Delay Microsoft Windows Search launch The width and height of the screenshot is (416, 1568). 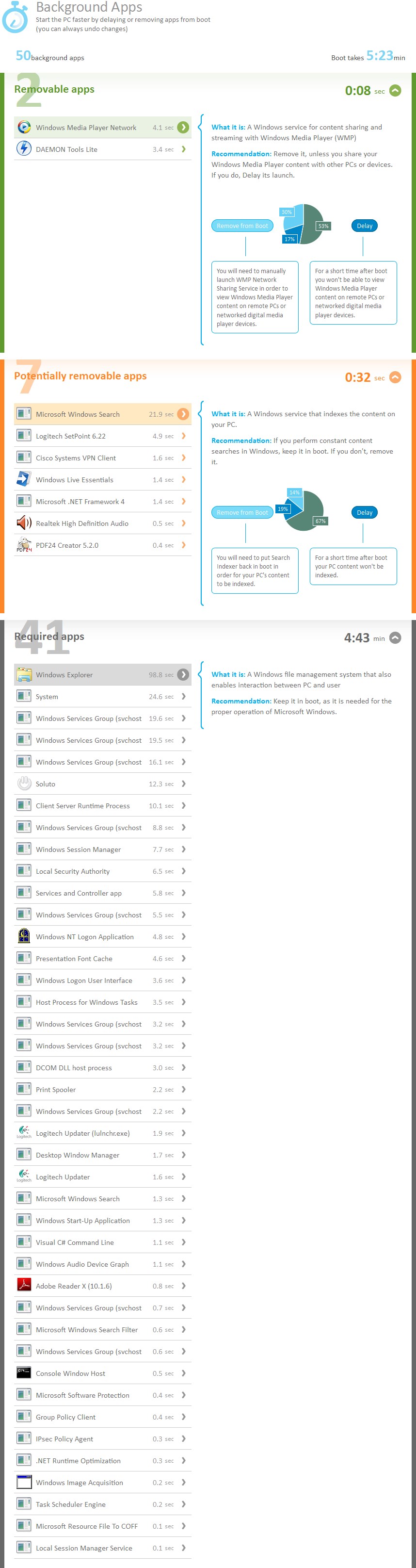[364, 512]
